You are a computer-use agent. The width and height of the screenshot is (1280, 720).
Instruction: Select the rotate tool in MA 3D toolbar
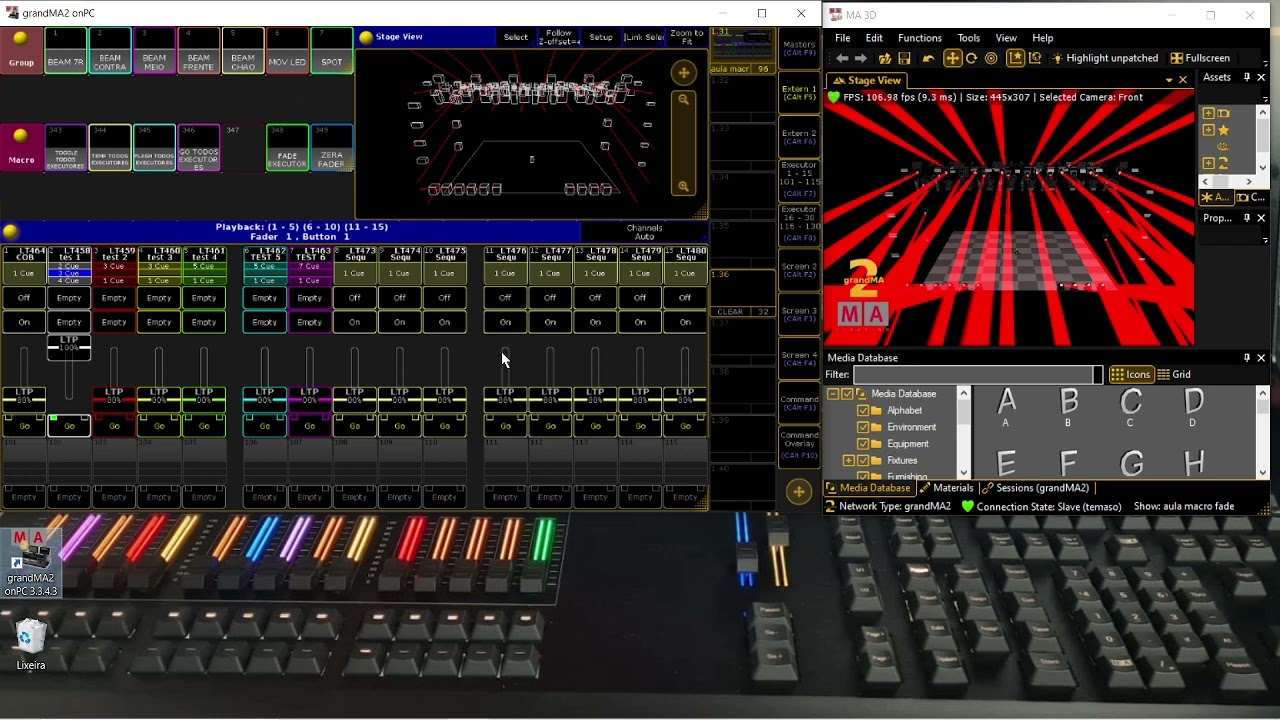point(971,58)
